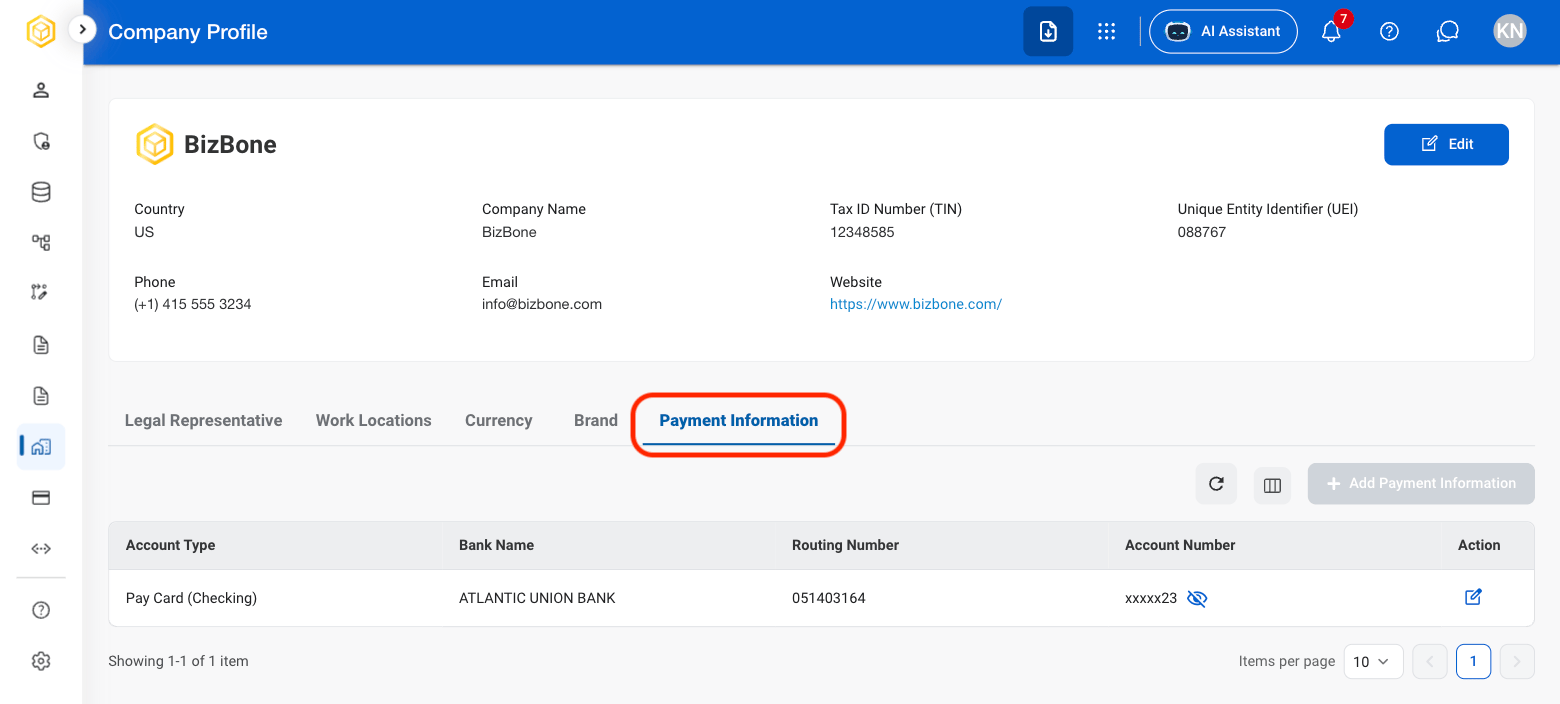This screenshot has height=704, width=1560.
Task: Open the shield security sidebar icon
Action: [x=41, y=141]
